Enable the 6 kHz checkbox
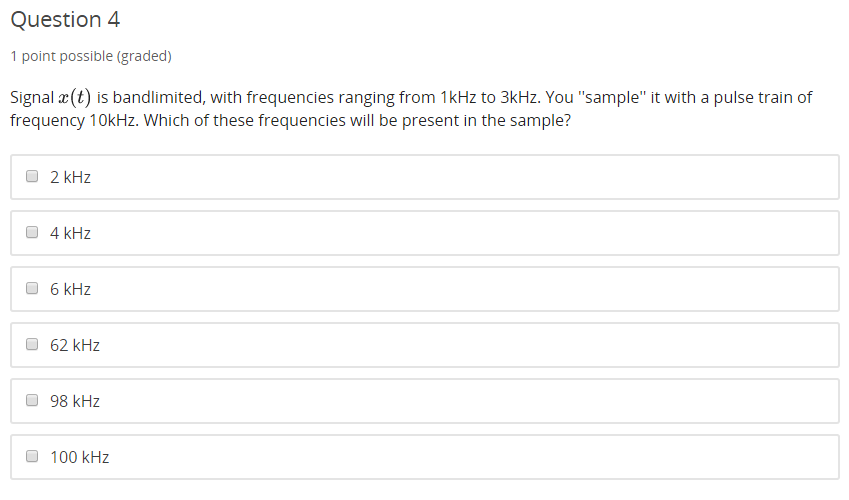849x500 pixels. 32,289
